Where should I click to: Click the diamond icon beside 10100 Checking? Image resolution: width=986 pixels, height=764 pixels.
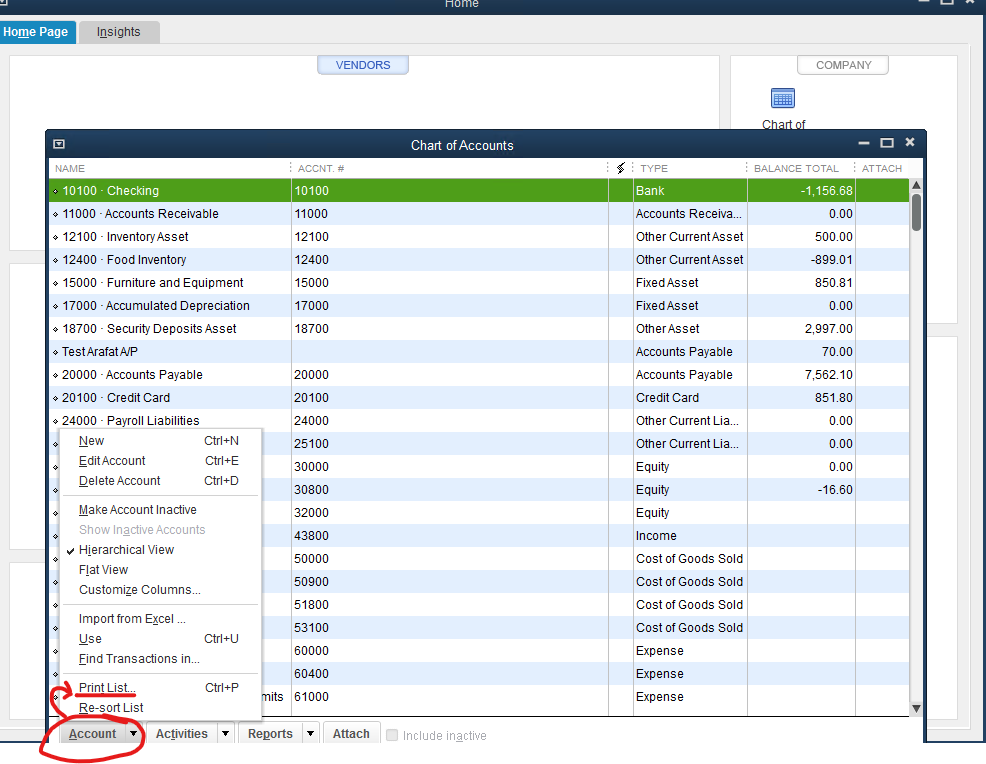point(57,190)
